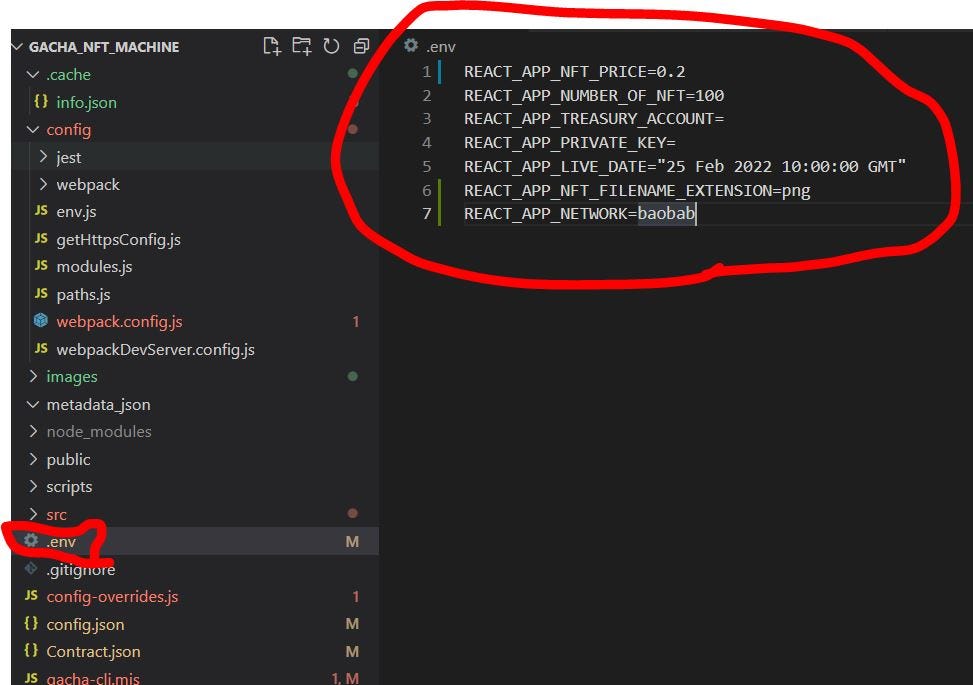Click line number 5 in the gutter
The image size is (973, 685).
pos(426,167)
